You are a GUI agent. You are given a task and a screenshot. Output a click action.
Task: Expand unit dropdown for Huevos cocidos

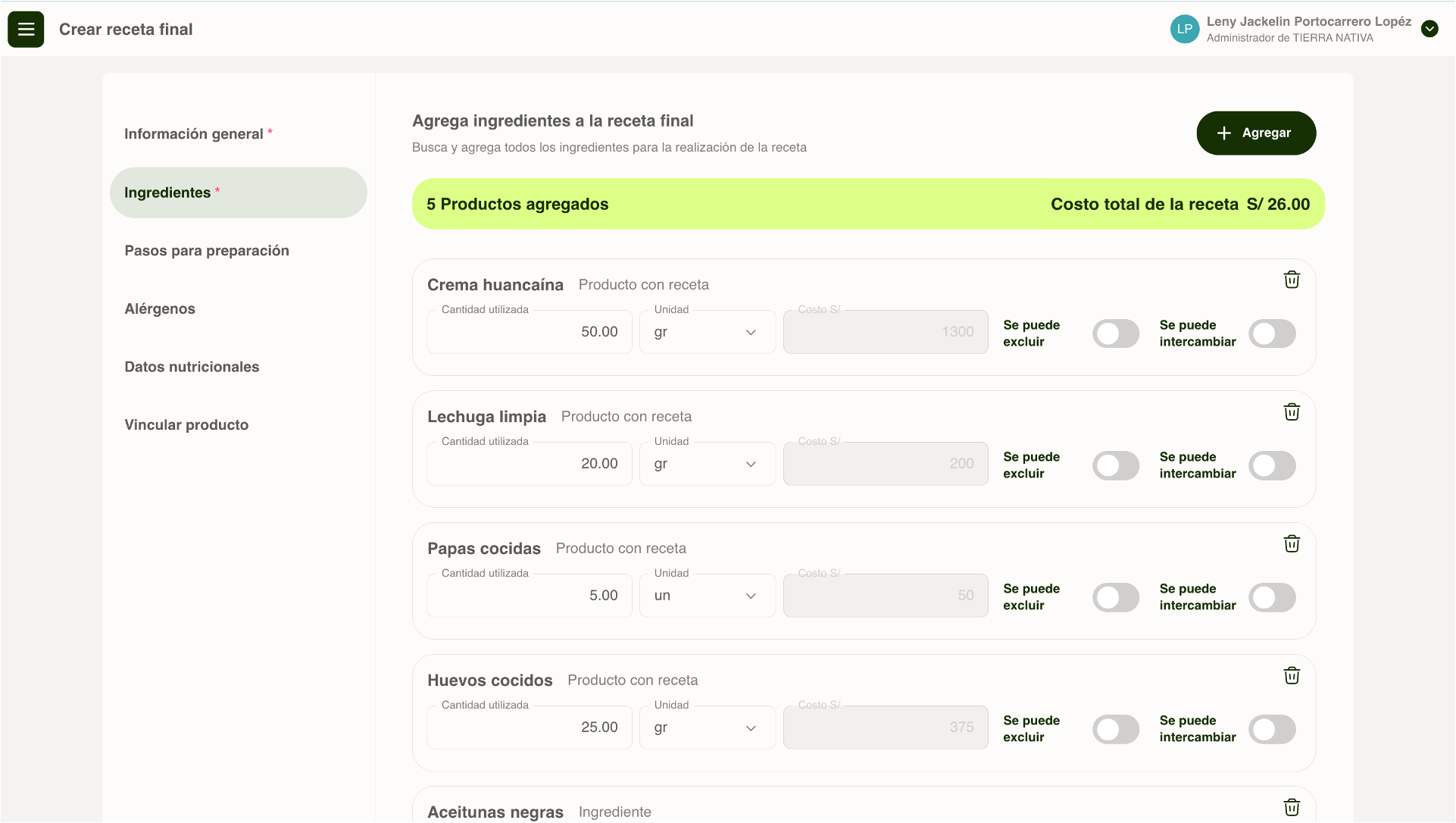coord(707,728)
